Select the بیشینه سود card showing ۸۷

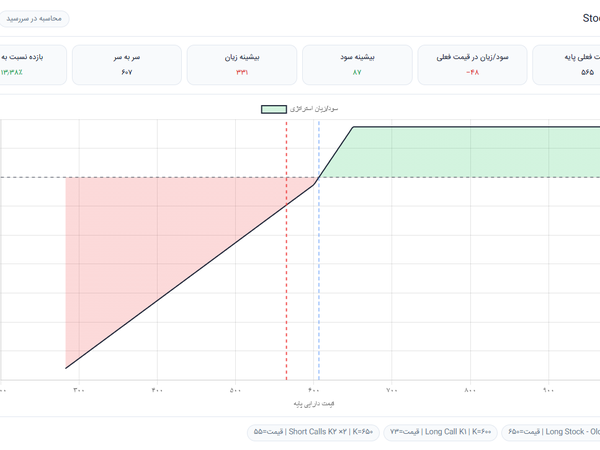click(357, 65)
